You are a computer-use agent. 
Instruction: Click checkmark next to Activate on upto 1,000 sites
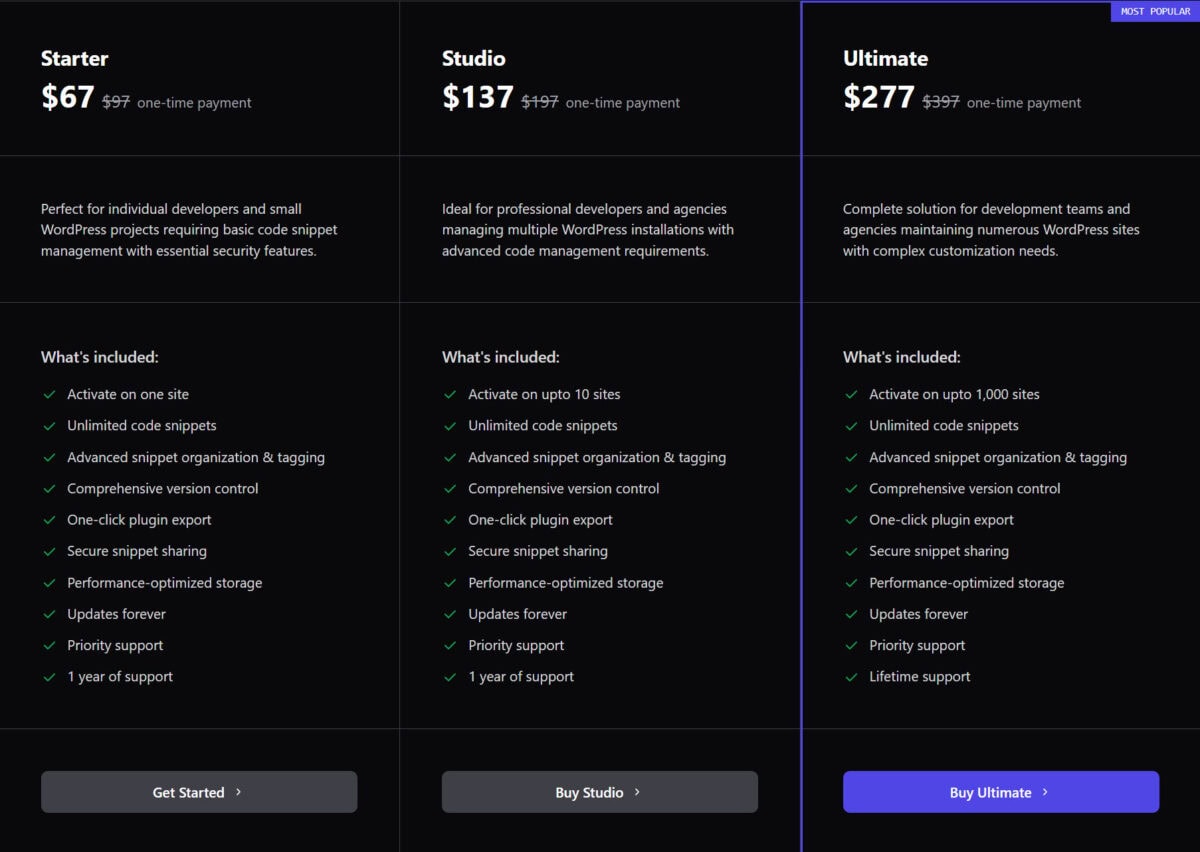pos(851,395)
